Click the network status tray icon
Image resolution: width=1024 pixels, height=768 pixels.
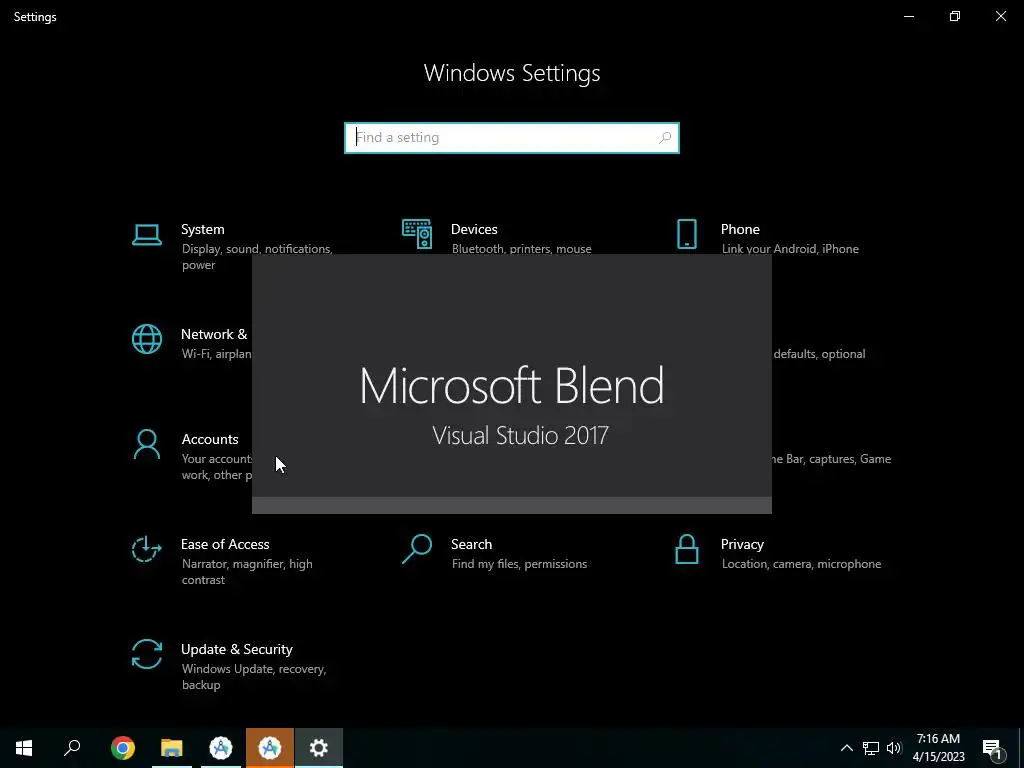(x=871, y=748)
